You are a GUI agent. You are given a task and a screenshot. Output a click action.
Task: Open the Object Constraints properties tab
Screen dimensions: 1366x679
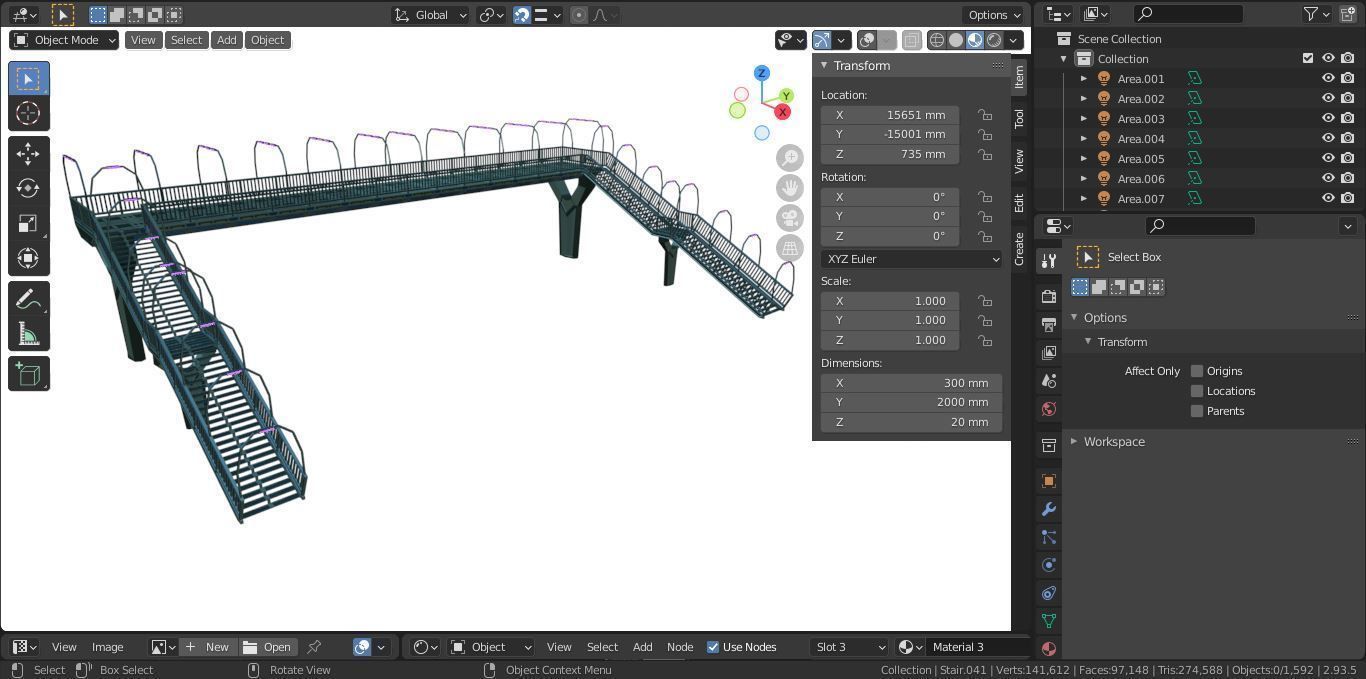pos(1049,593)
